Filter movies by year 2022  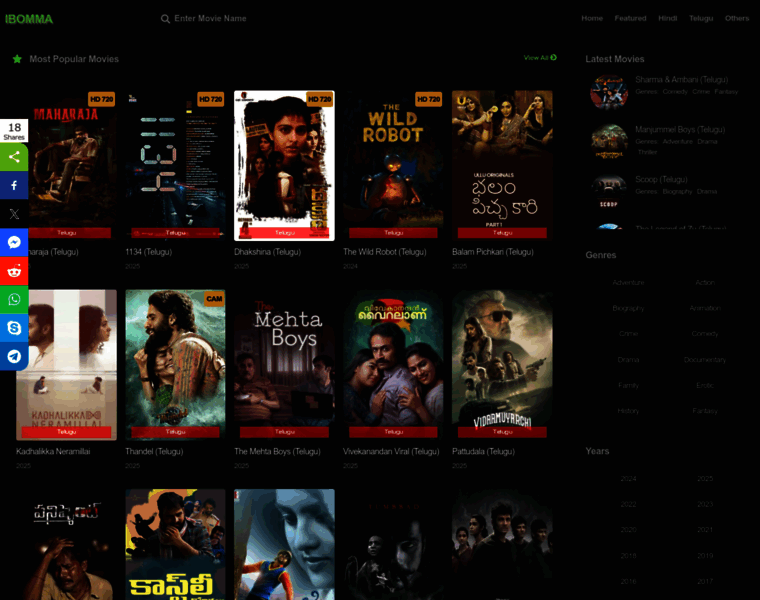click(628, 505)
